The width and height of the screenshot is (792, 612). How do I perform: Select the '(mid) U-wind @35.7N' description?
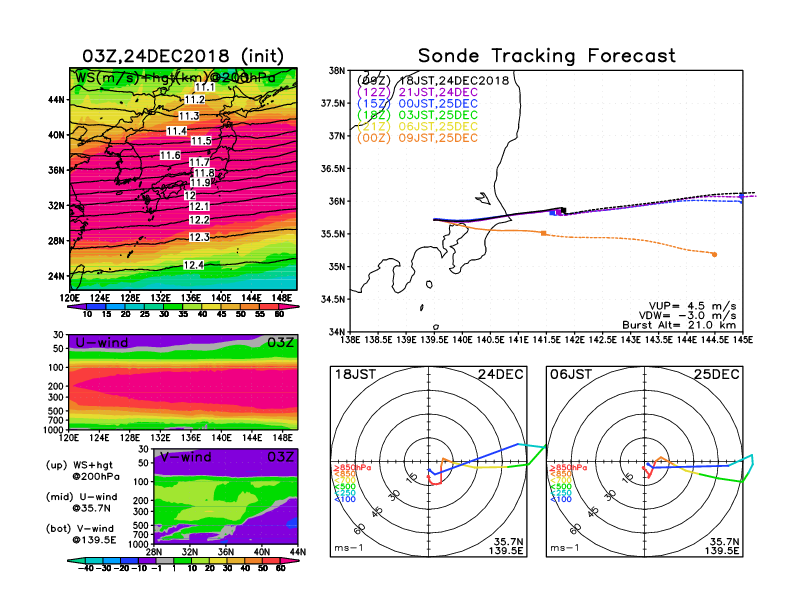82,502
